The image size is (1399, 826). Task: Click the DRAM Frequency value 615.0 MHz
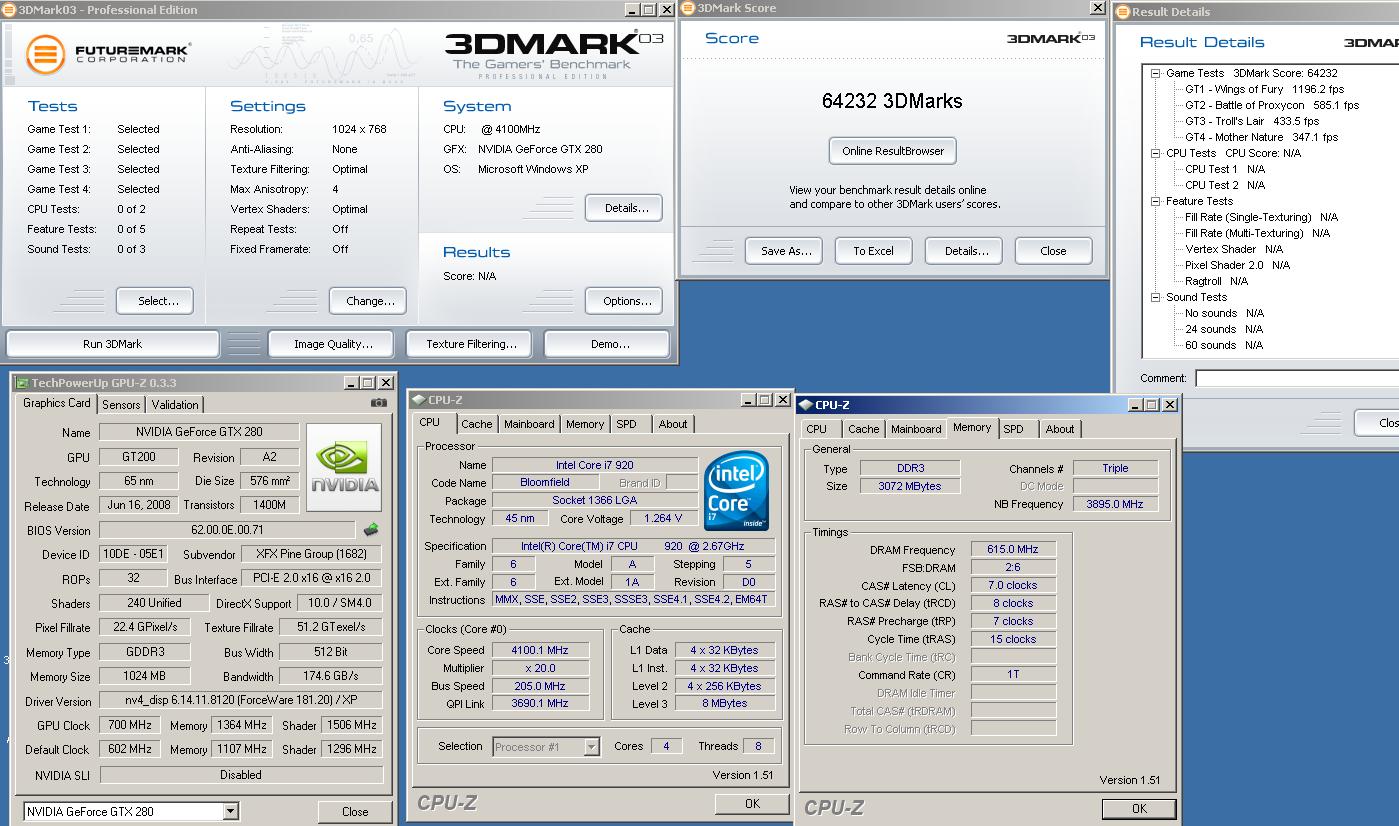[x=1012, y=549]
